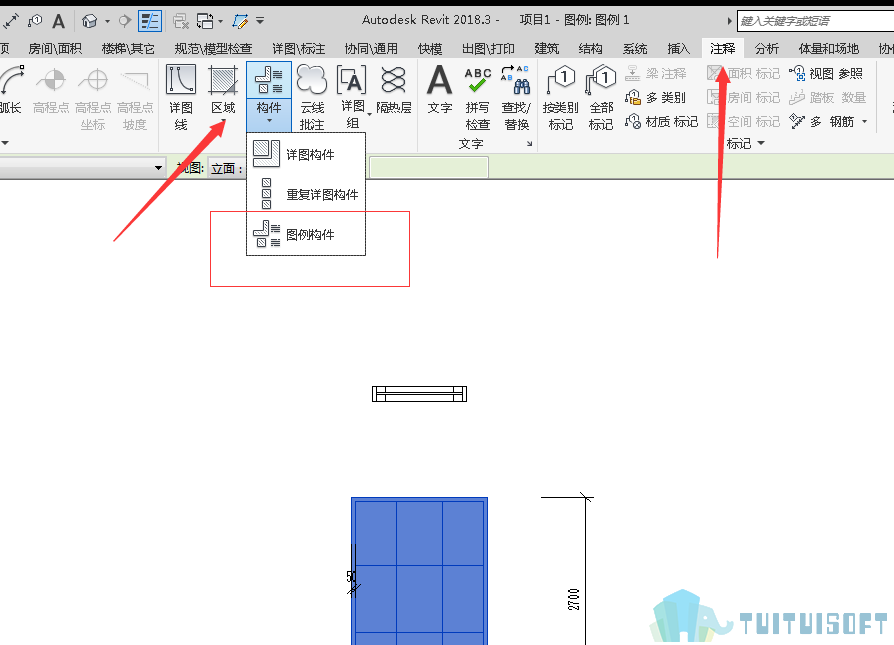894x645 pixels.
Task: Click the text A icon in quick access toolbar
Action: pyautogui.click(x=58, y=22)
